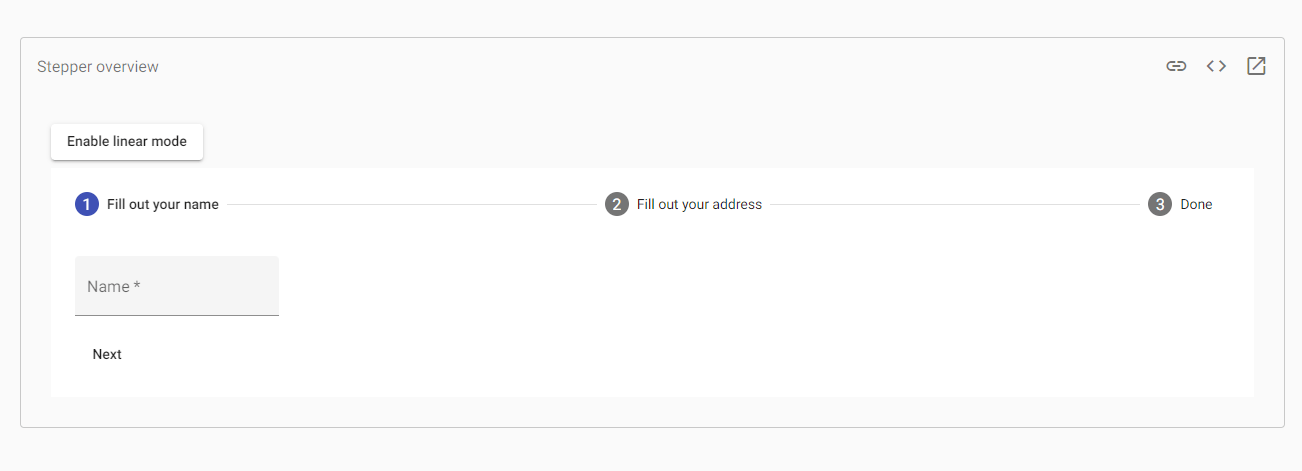Click the Next button

point(107,354)
